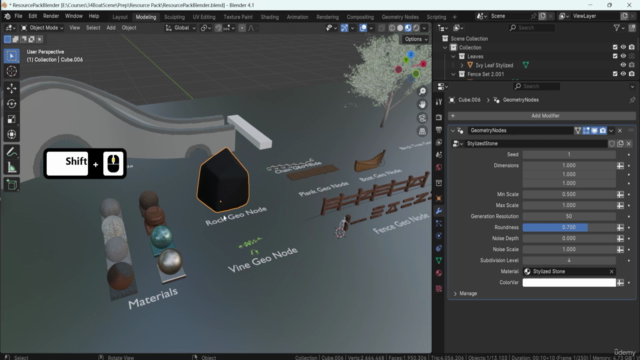Toggle visibility eye of Ivy Leaf Stylized
Viewport: 640px width, 360px height.
pyautogui.click(x=623, y=65)
